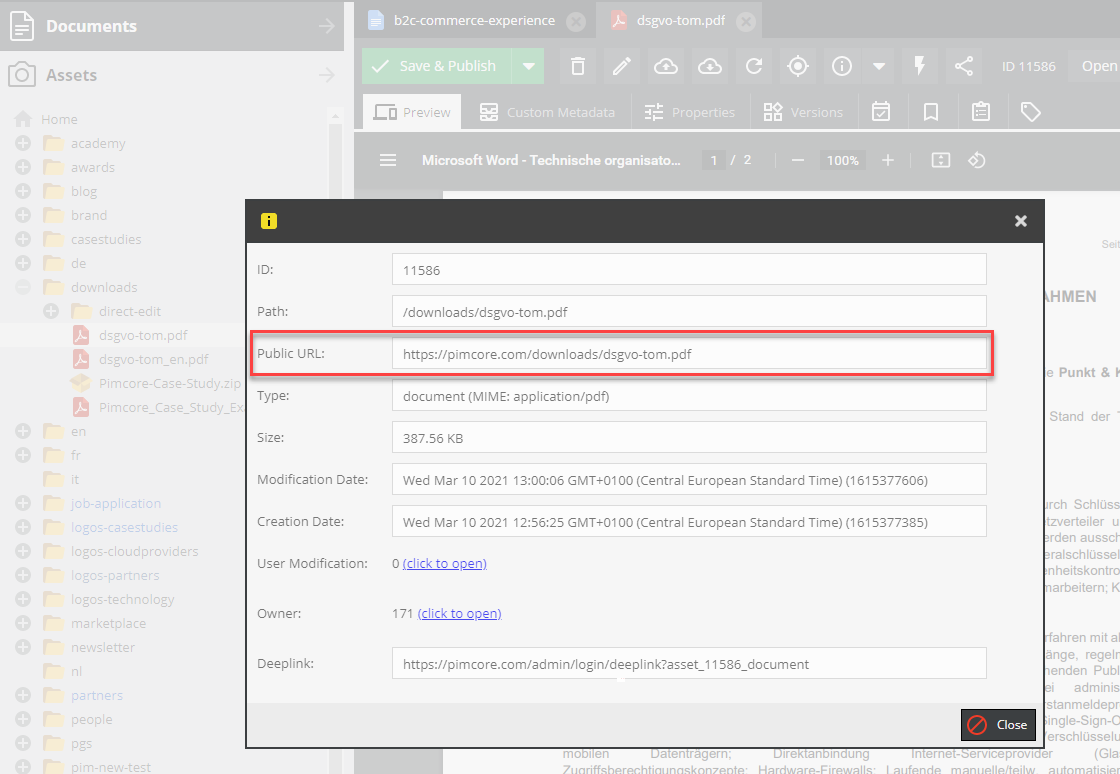Click the Path field
Image resolution: width=1120 pixels, height=774 pixels.
click(689, 311)
